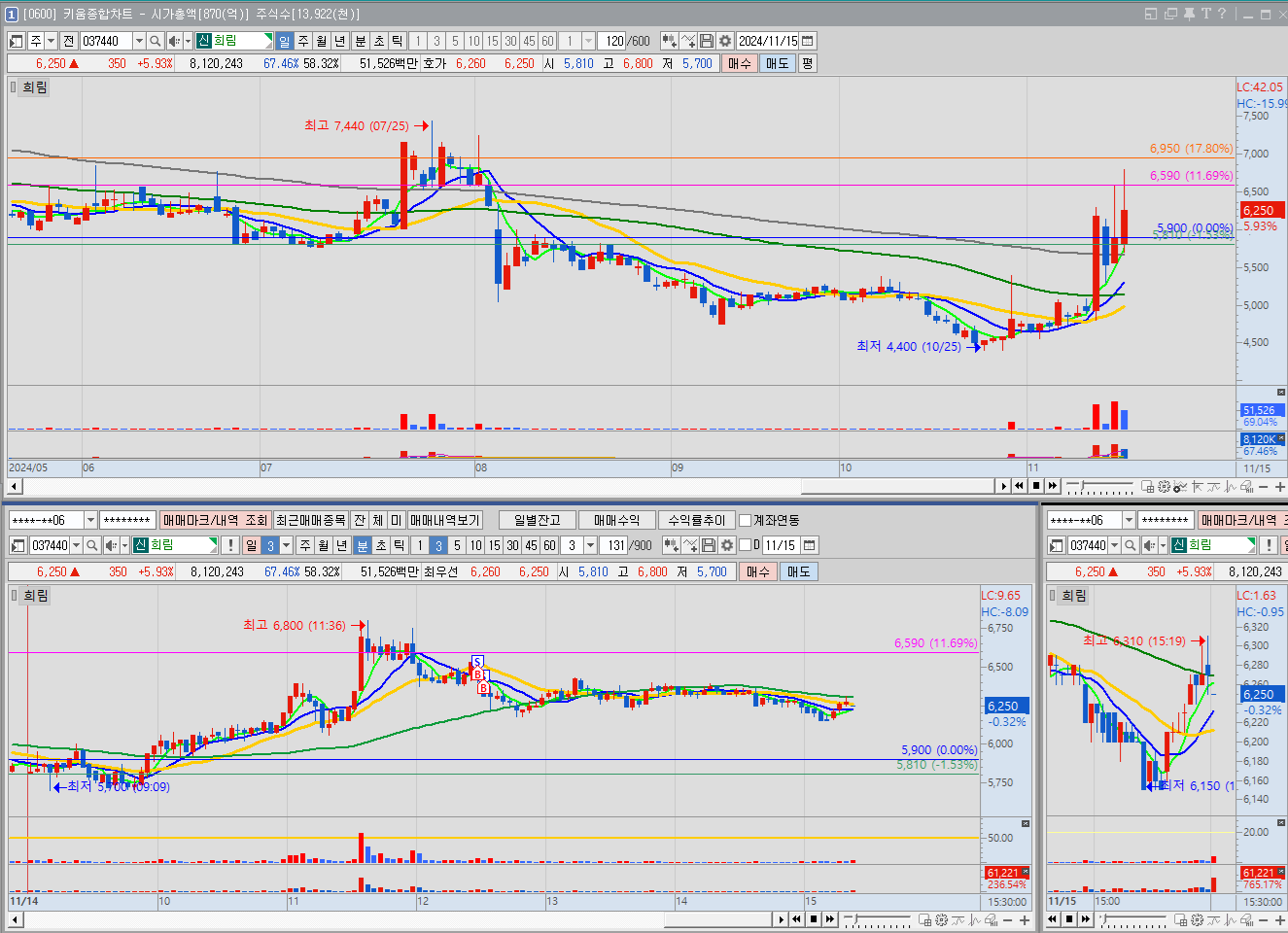Image resolution: width=1288 pixels, height=933 pixels.
Task: Click the stock search magnifier in top toolbar
Action: tap(156, 41)
